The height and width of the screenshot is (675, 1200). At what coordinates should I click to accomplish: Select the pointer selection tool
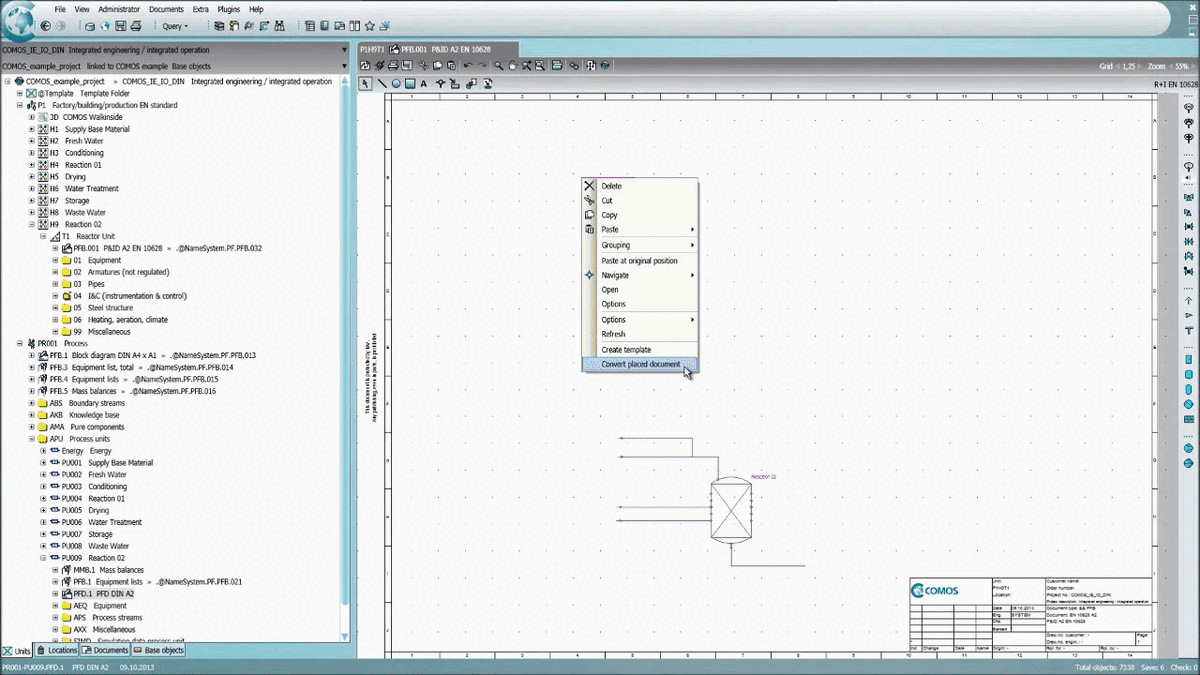click(366, 83)
